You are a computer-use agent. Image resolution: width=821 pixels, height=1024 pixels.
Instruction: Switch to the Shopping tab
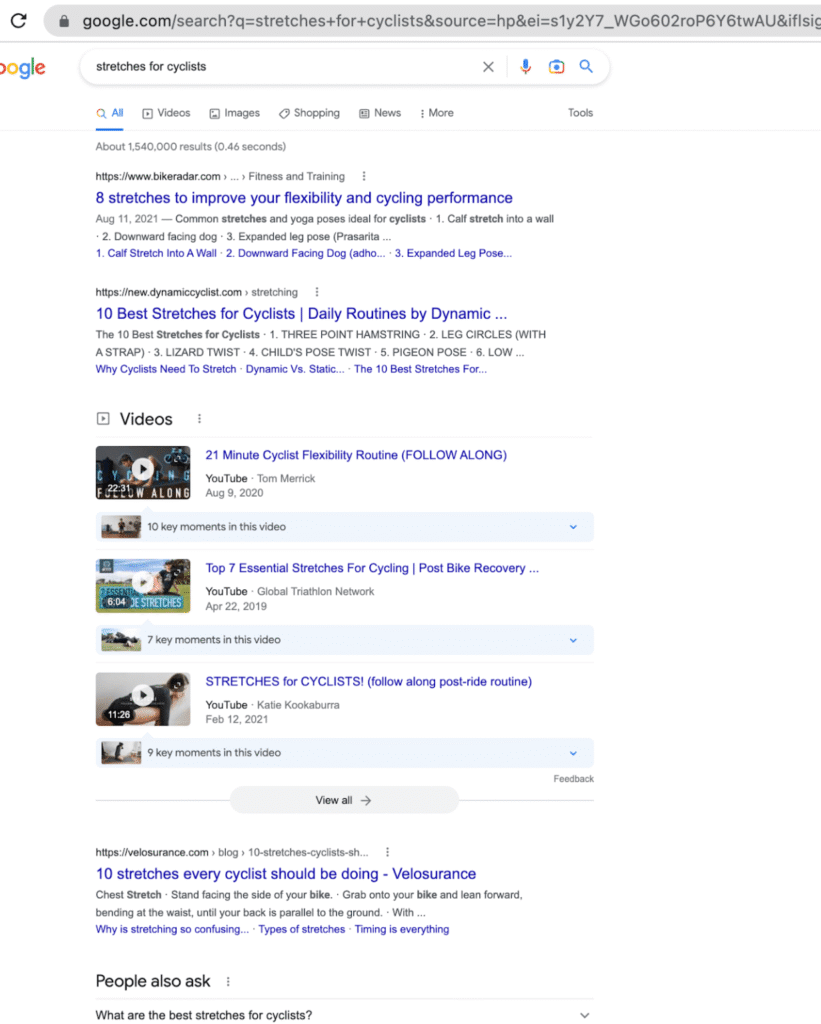pos(309,113)
